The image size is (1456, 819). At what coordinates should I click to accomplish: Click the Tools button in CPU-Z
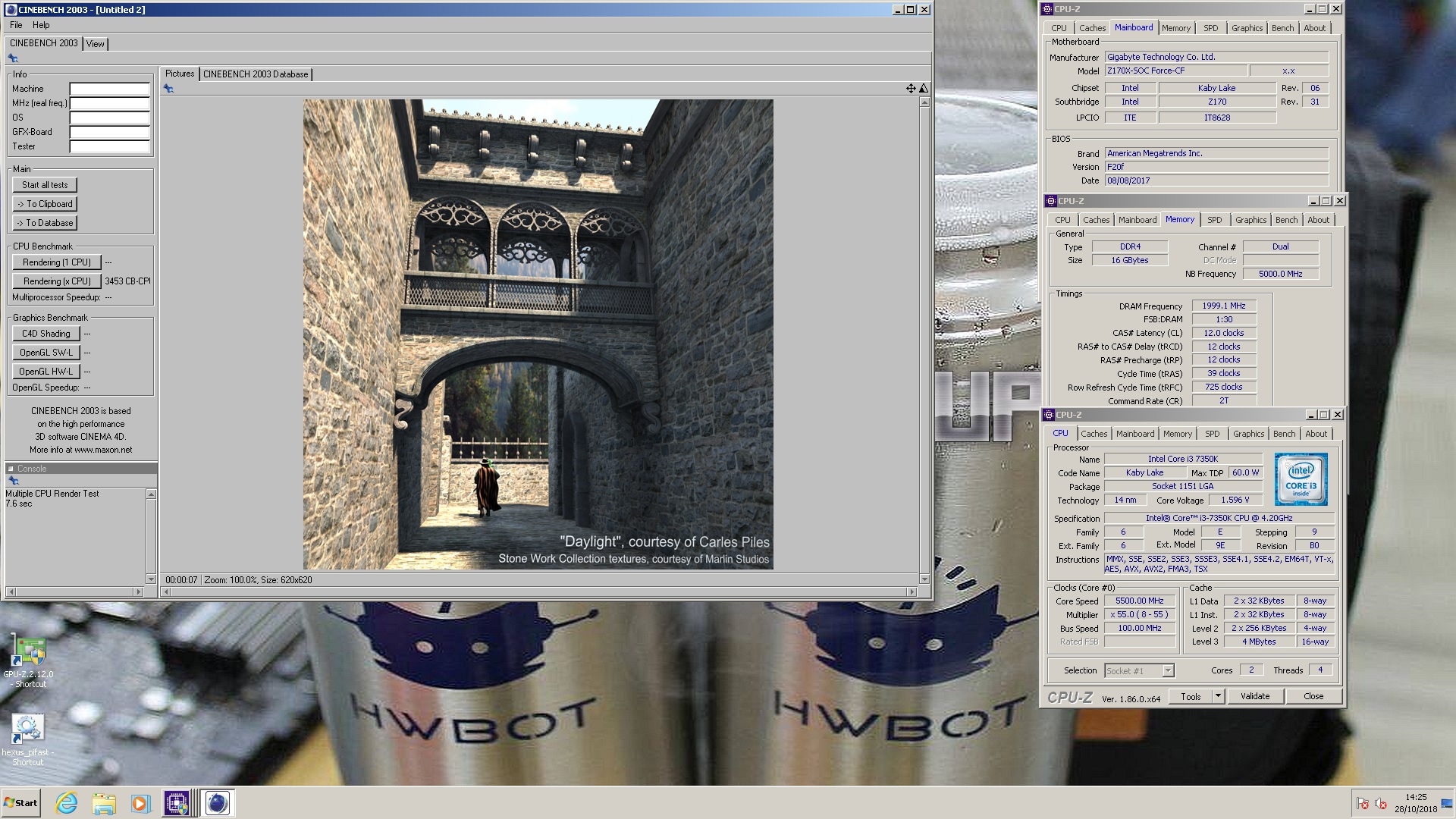(1191, 696)
